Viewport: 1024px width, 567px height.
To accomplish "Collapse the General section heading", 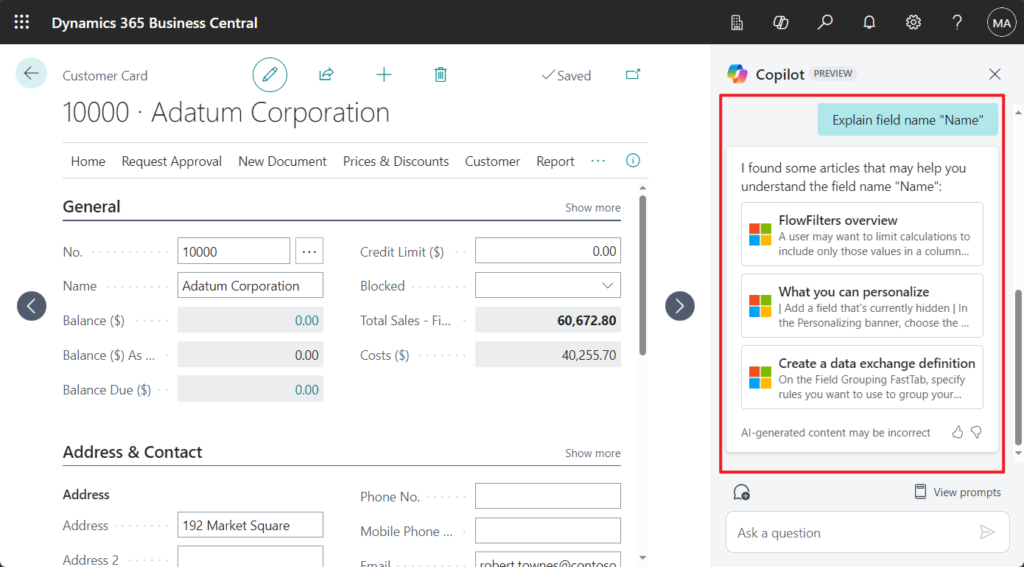I will point(91,206).
